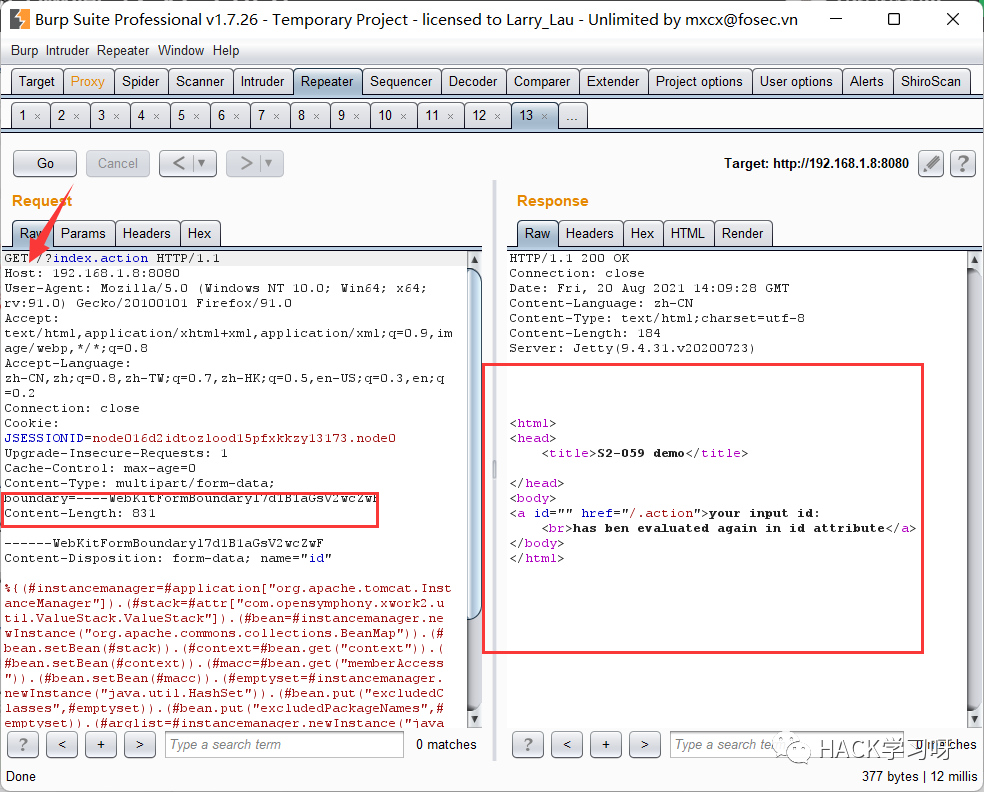Go to next match in response search
Screen dimensions: 984x792
[644, 745]
